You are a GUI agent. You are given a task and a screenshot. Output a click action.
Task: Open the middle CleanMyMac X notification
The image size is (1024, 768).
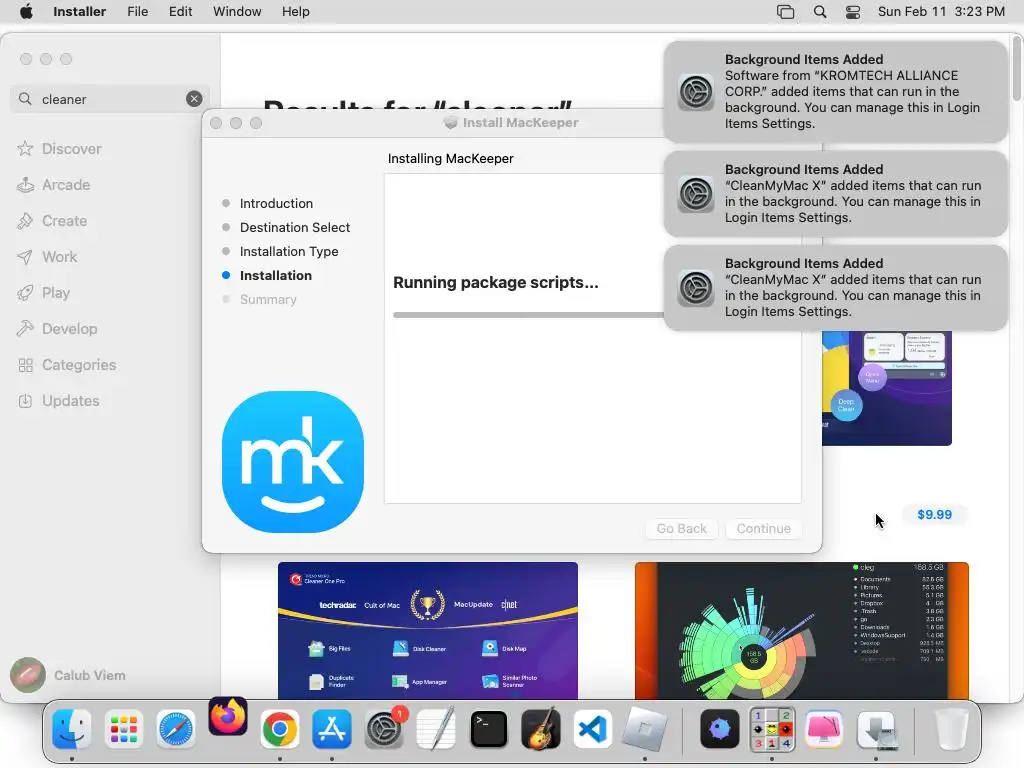point(835,193)
